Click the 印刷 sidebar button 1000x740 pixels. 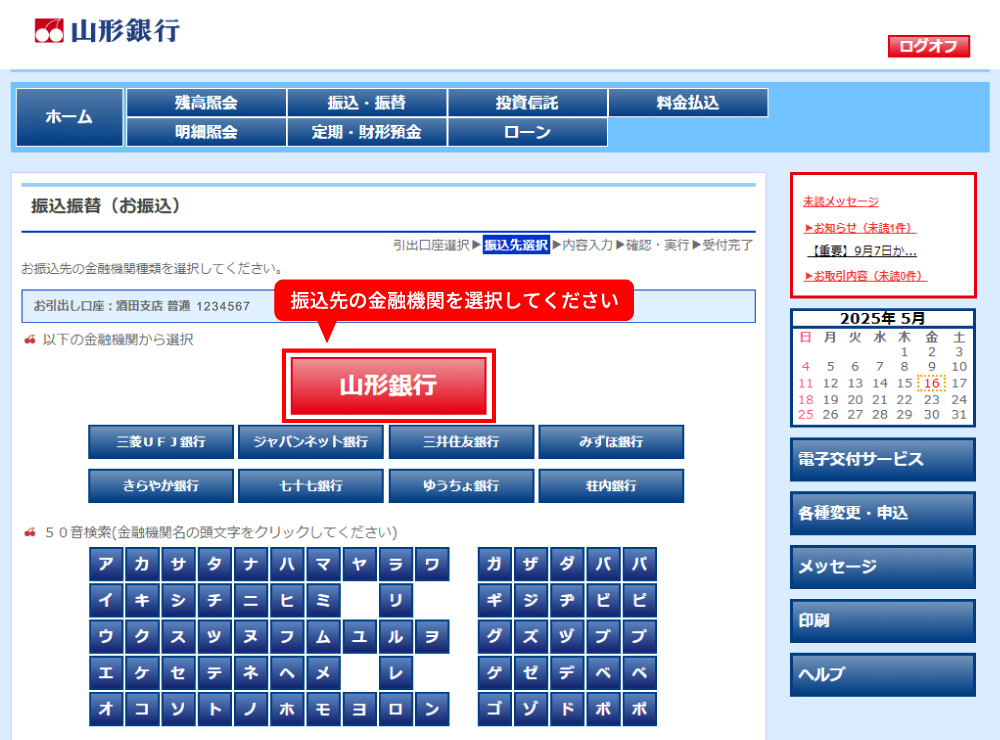[883, 621]
